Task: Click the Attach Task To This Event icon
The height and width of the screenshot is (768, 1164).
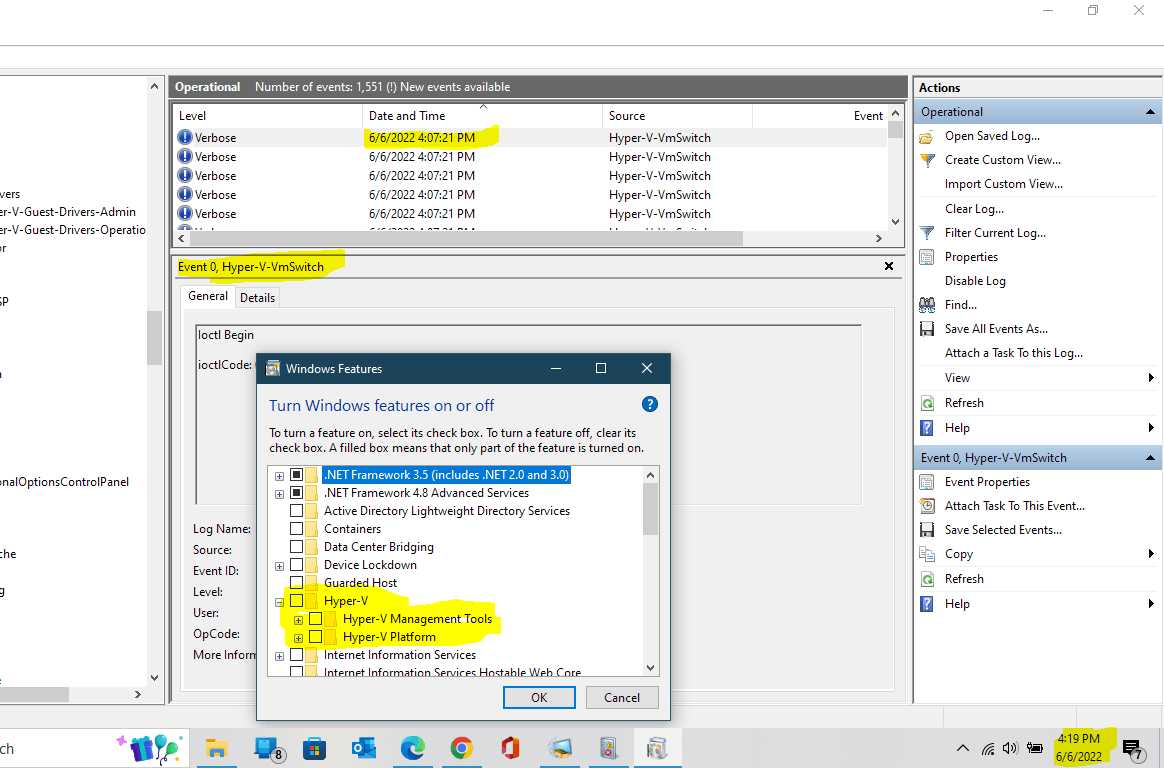Action: [926, 506]
